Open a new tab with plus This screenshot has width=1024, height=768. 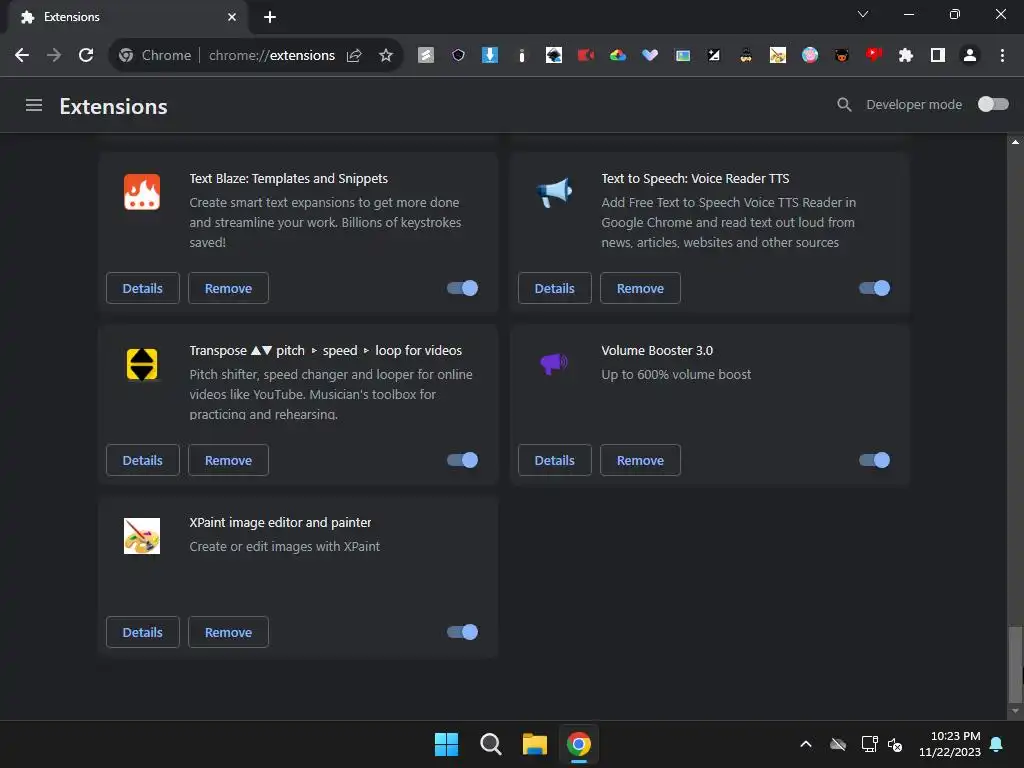pos(270,17)
